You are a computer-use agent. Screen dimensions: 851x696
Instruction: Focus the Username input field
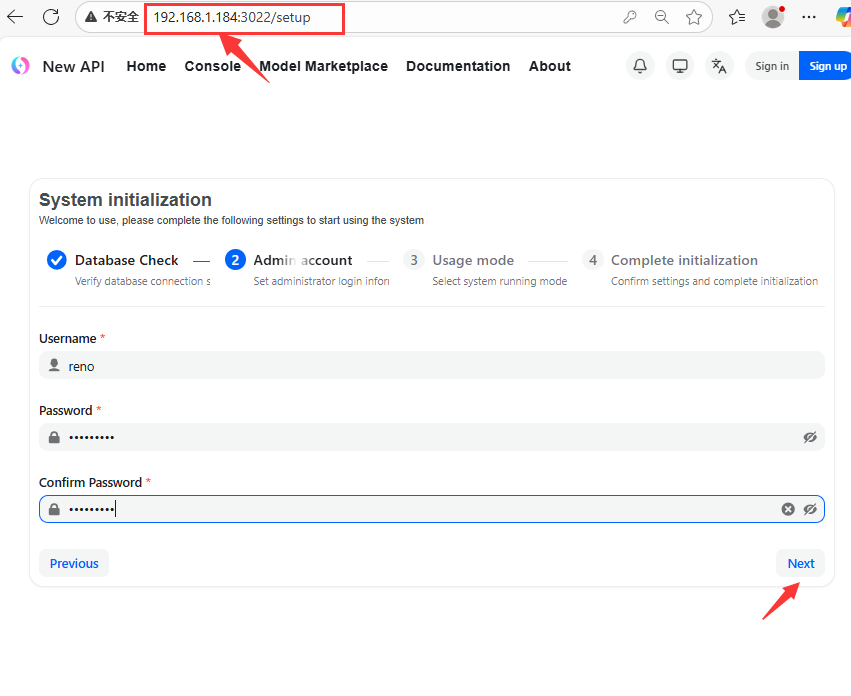pyautogui.click(x=431, y=365)
